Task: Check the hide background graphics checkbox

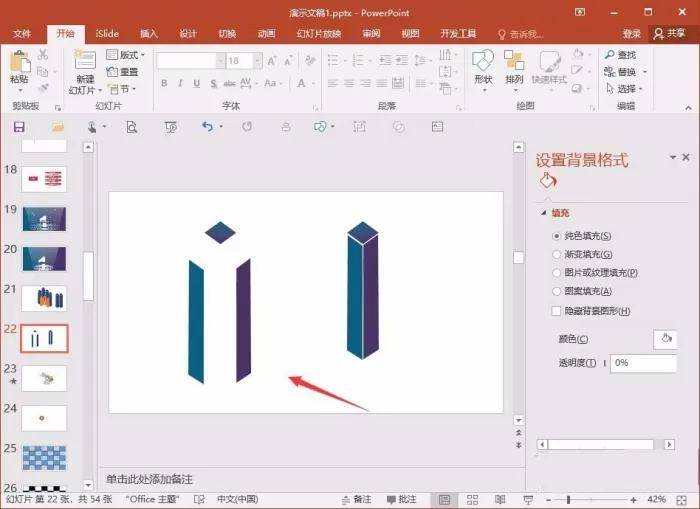Action: 556,311
